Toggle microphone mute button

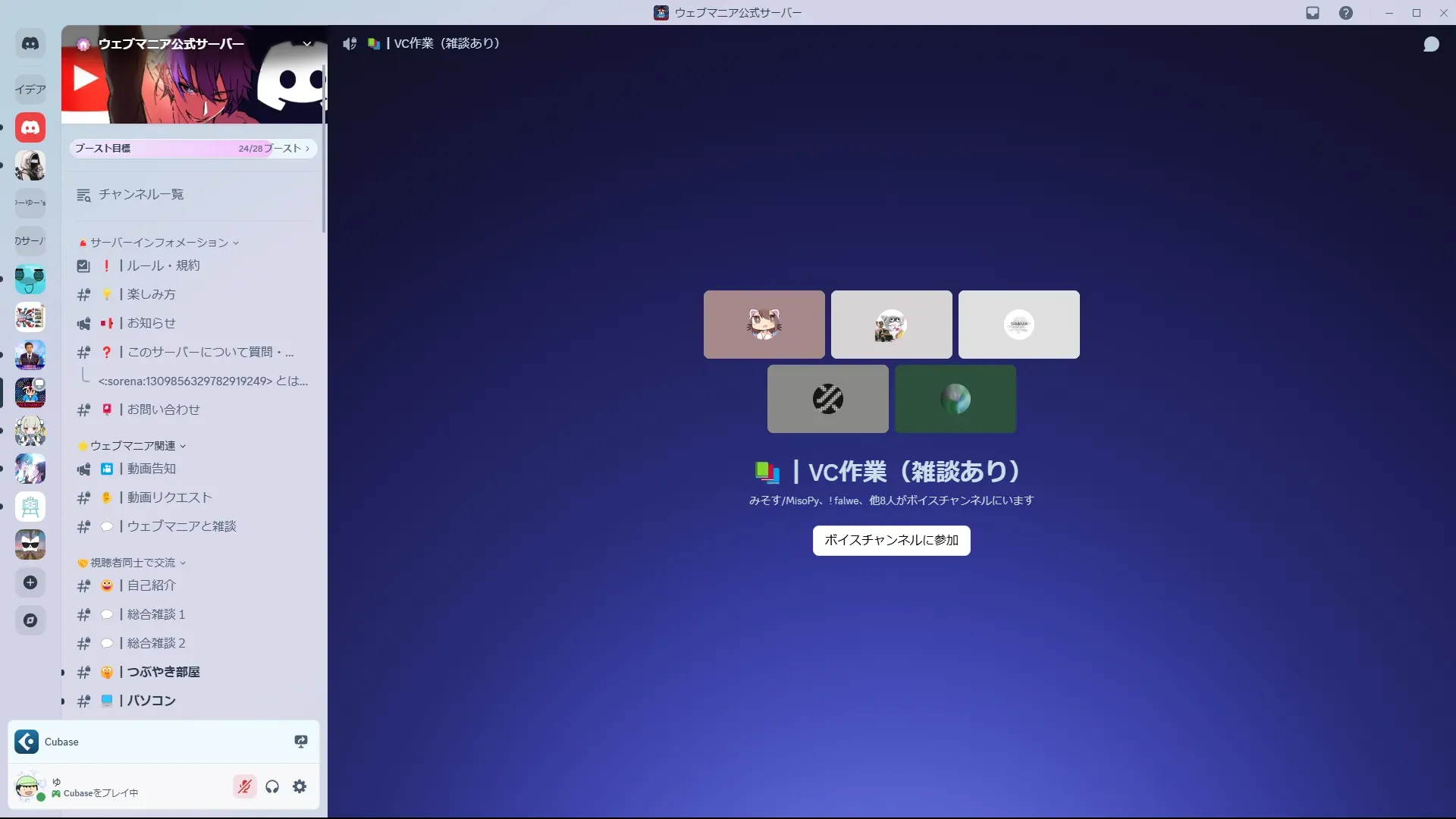point(244,786)
